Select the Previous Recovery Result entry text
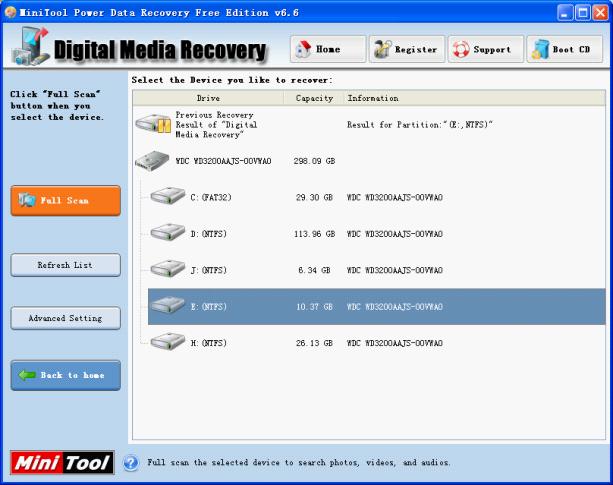Image resolution: width=613 pixels, height=485 pixels. pyautogui.click(x=216, y=125)
